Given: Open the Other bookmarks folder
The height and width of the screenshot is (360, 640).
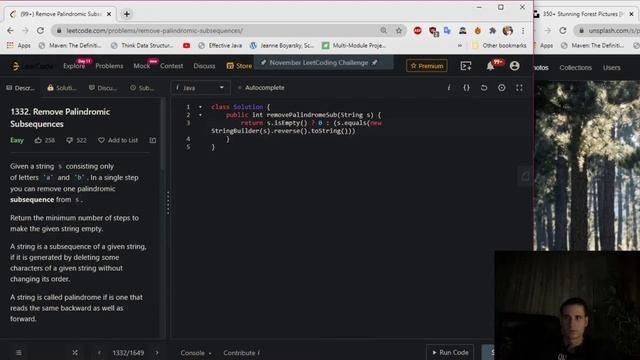Looking at the screenshot, I should (499, 46).
